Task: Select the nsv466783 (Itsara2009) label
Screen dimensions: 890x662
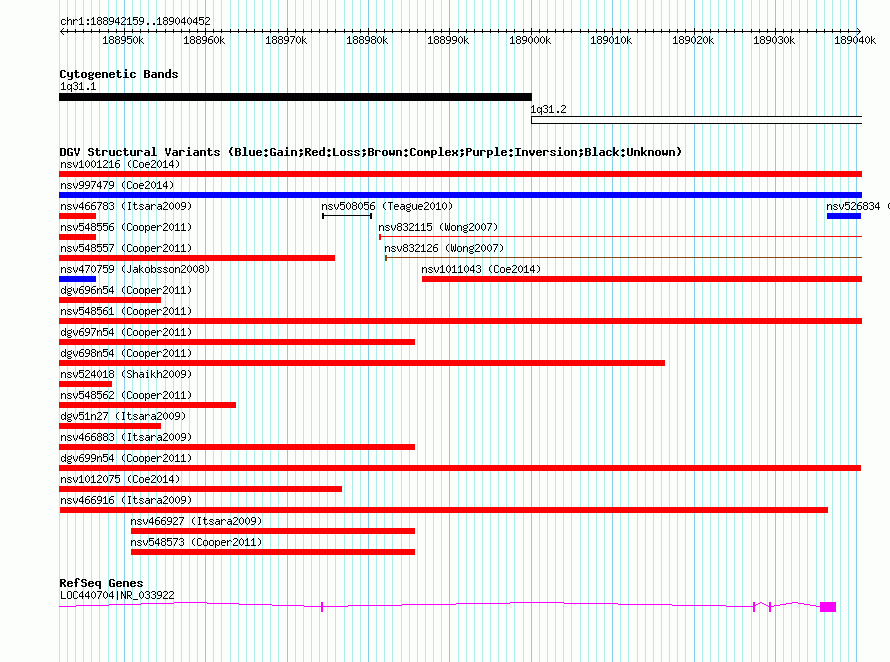Action: point(126,207)
